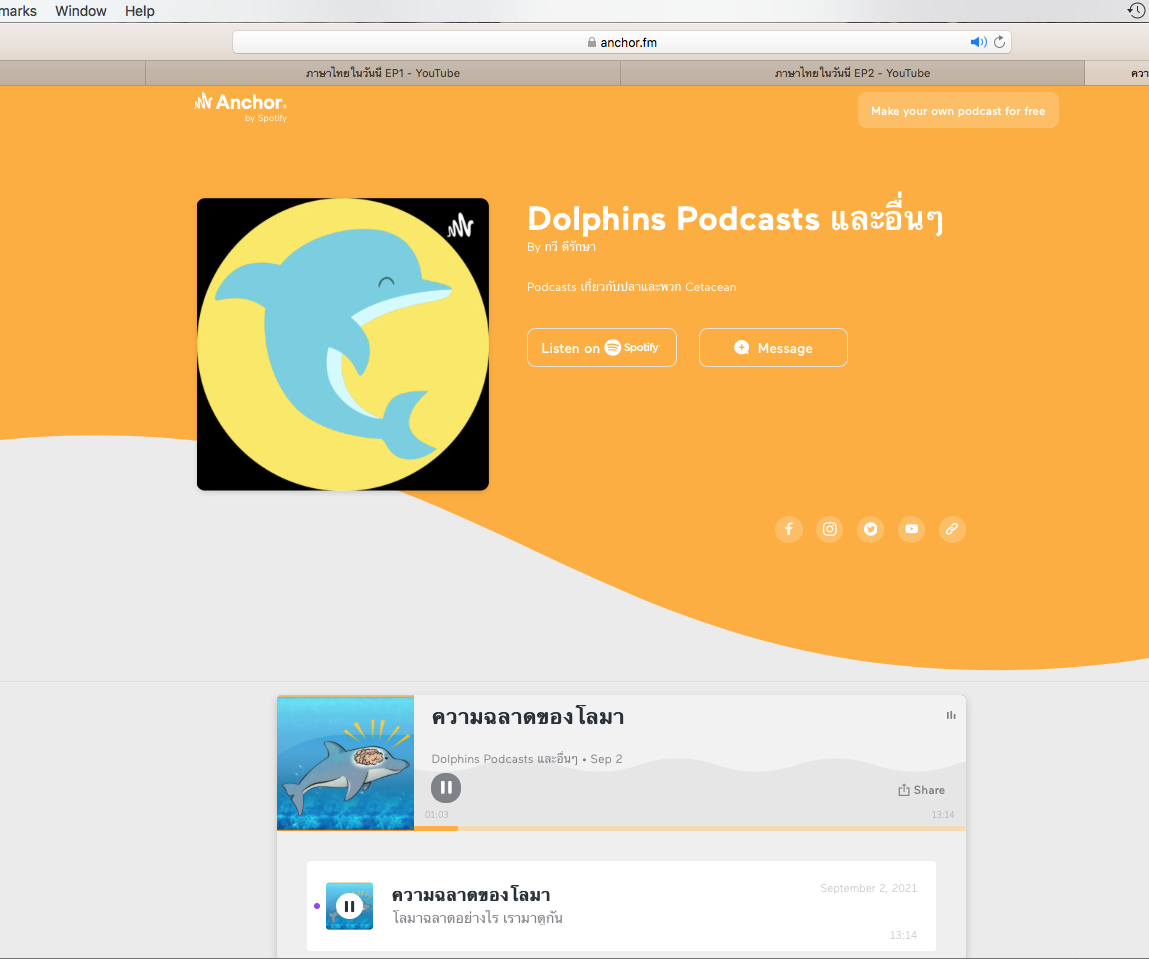Click the audio bars icon in player
Screen dimensions: 1149x959
tap(951, 715)
